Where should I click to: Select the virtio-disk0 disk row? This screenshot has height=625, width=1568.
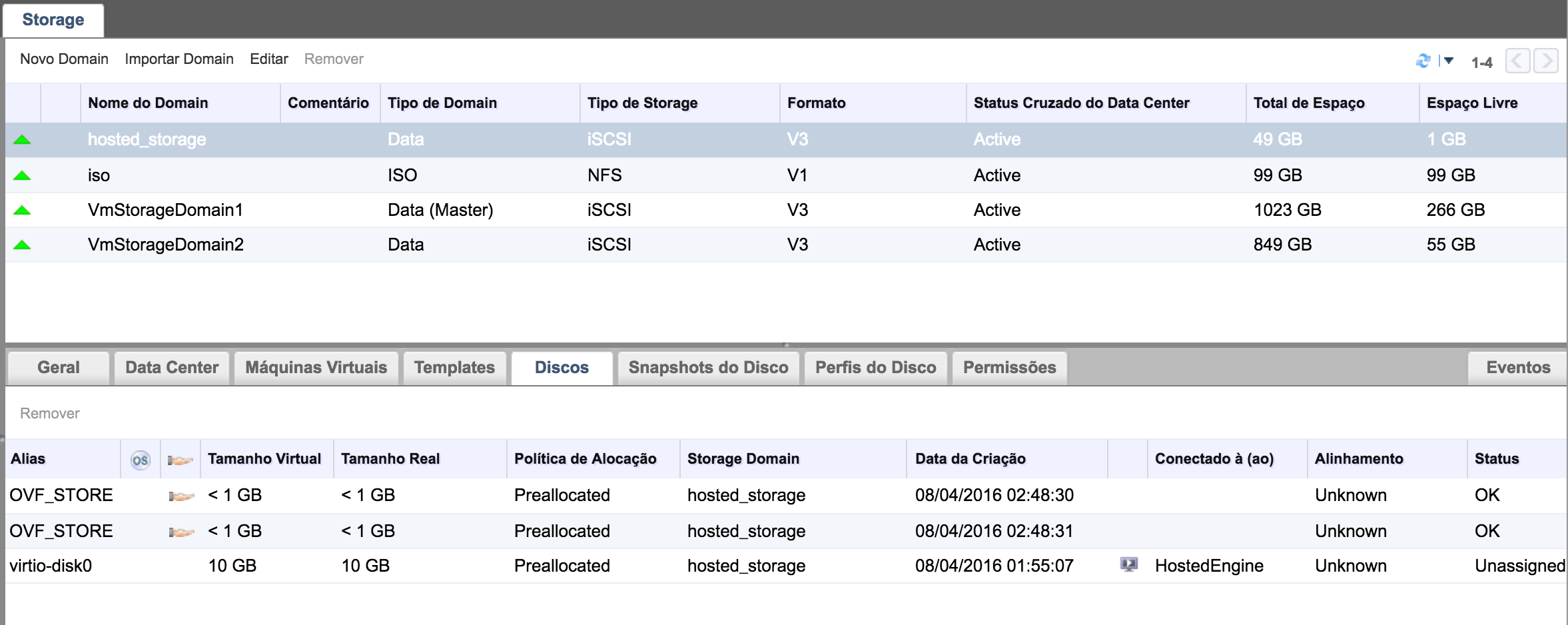pyautogui.click(x=51, y=566)
